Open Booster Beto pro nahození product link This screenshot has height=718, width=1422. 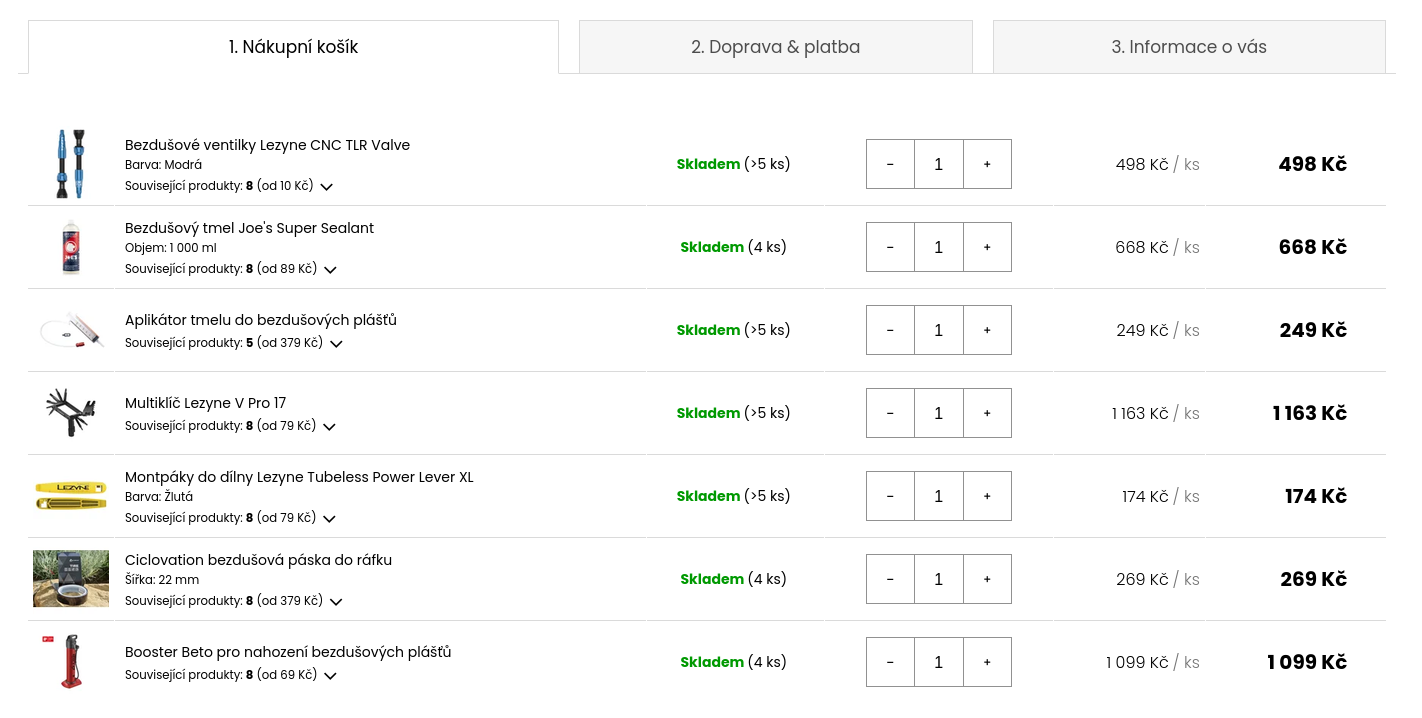click(288, 652)
